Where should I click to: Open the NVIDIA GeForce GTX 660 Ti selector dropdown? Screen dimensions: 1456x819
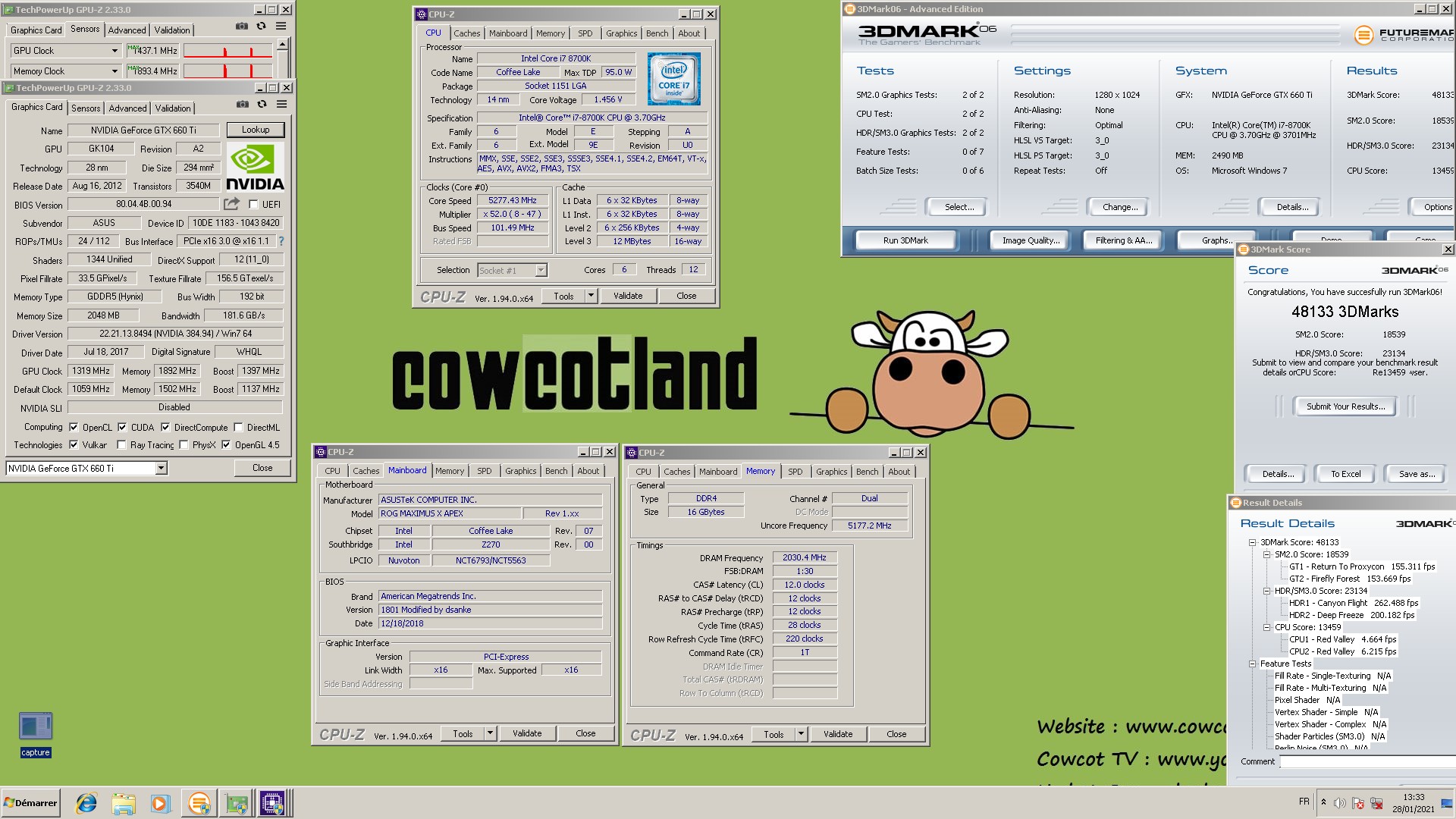(x=161, y=469)
